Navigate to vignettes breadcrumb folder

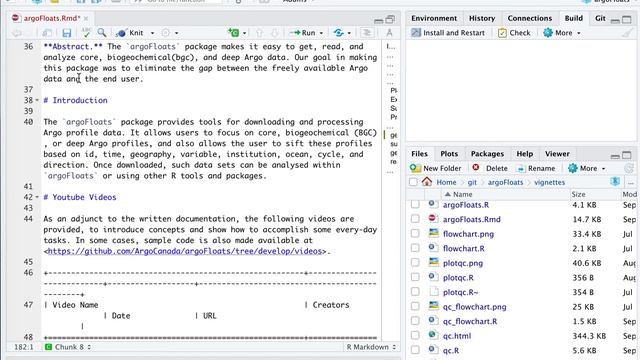pos(549,182)
